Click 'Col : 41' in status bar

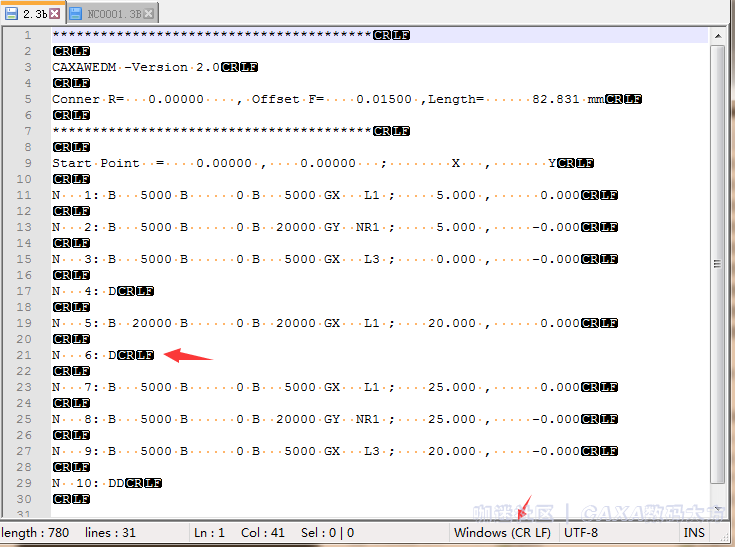[x=262, y=532]
